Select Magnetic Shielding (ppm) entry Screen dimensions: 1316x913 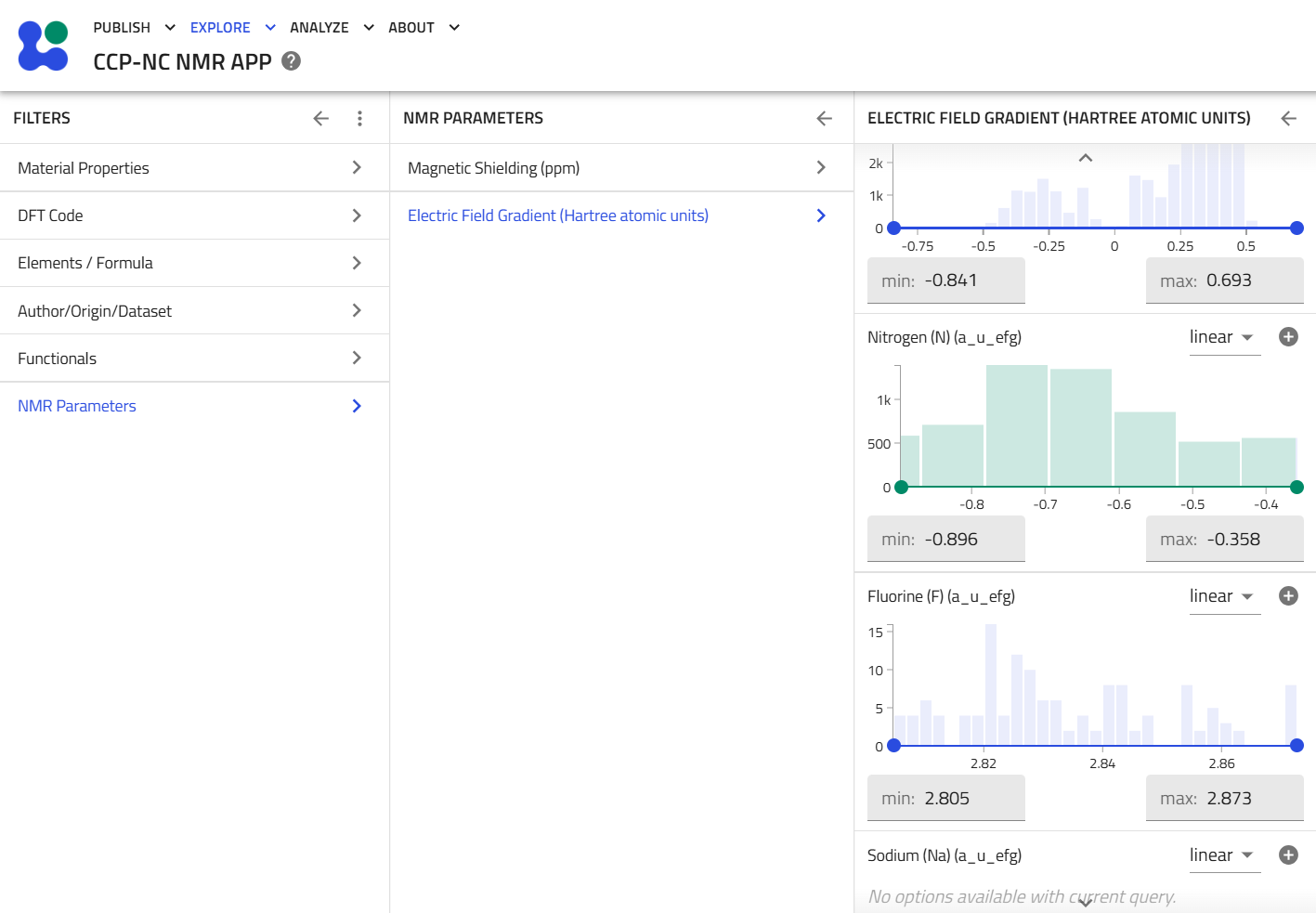pos(621,168)
